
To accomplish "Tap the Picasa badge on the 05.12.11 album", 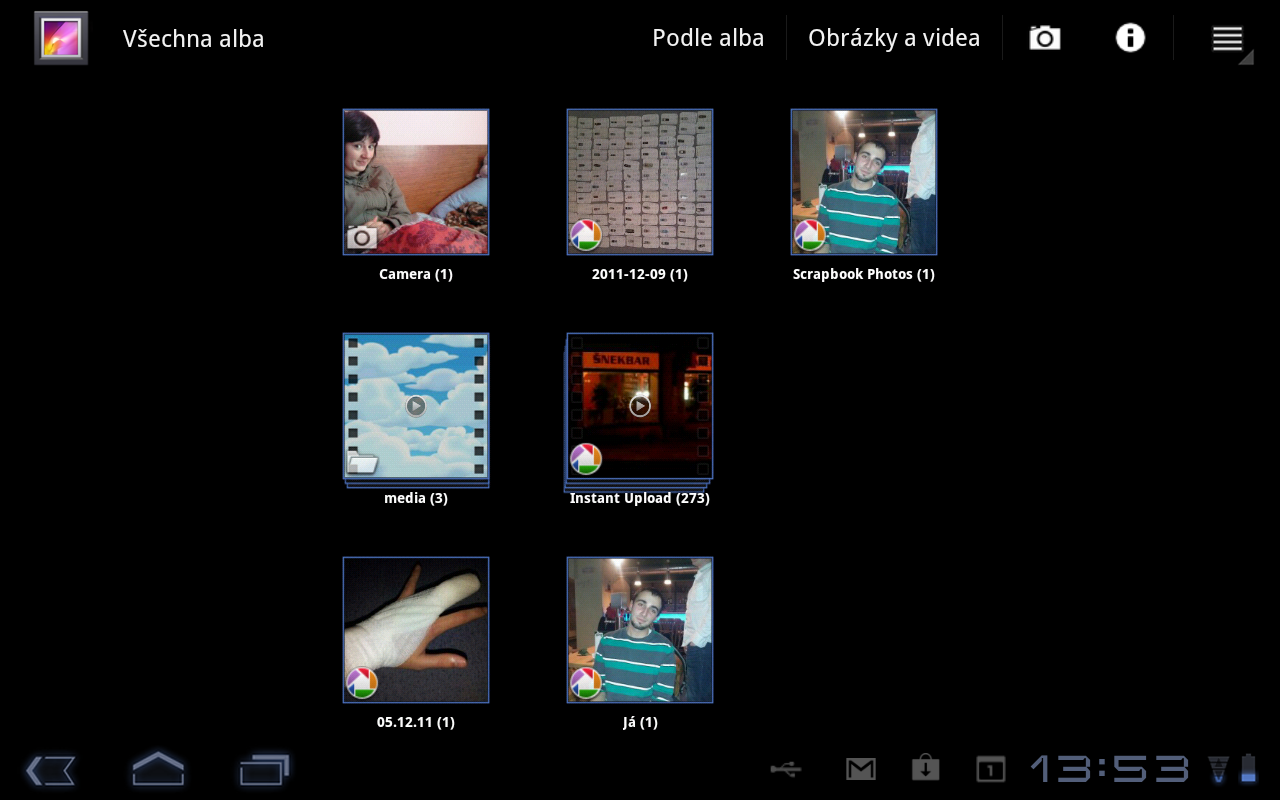I will [x=362, y=682].
